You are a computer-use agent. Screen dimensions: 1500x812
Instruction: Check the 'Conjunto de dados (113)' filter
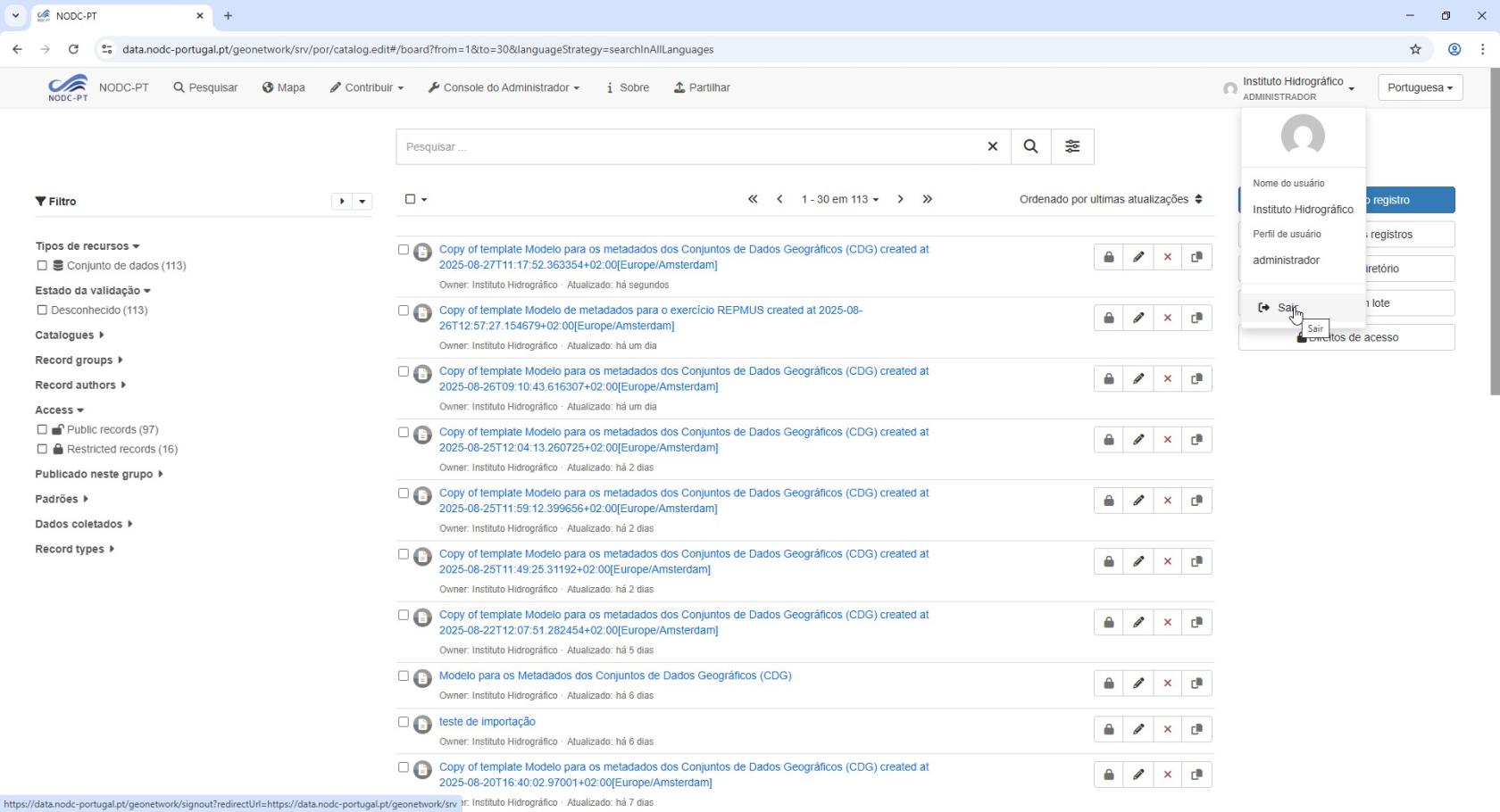pos(42,265)
